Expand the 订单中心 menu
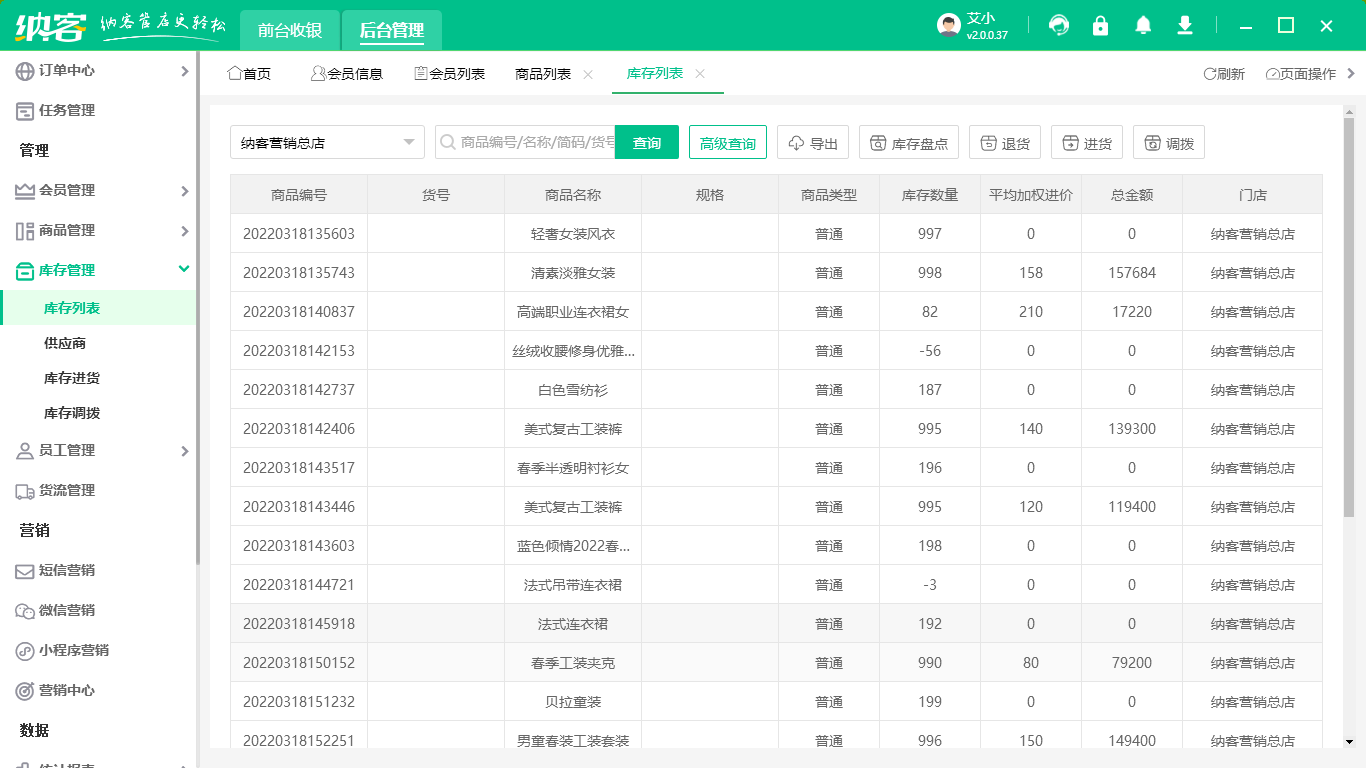The width and height of the screenshot is (1366, 768). click(x=100, y=71)
